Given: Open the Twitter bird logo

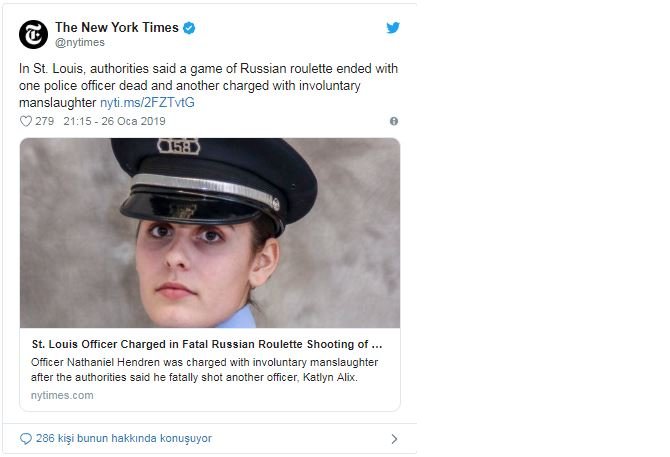Looking at the screenshot, I should pos(393,28).
